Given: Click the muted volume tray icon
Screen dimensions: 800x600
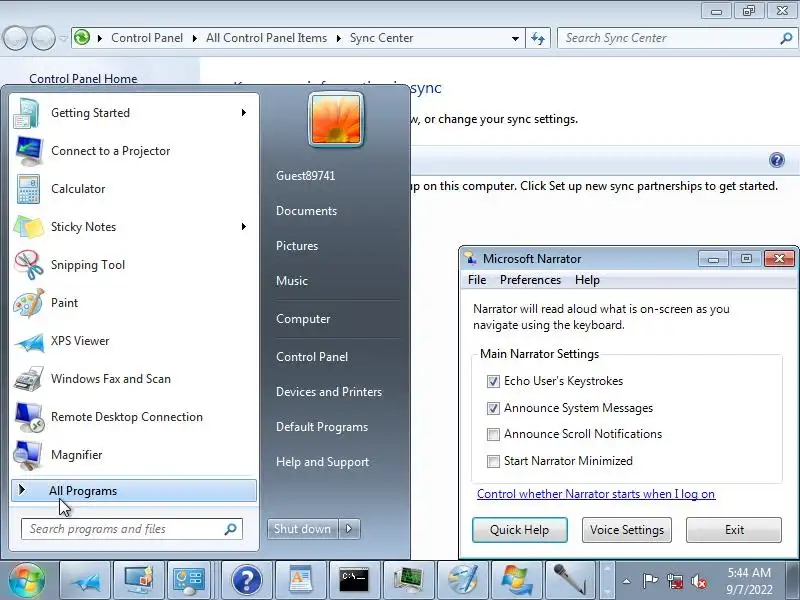Looking at the screenshot, I should pyautogui.click(x=699, y=581).
